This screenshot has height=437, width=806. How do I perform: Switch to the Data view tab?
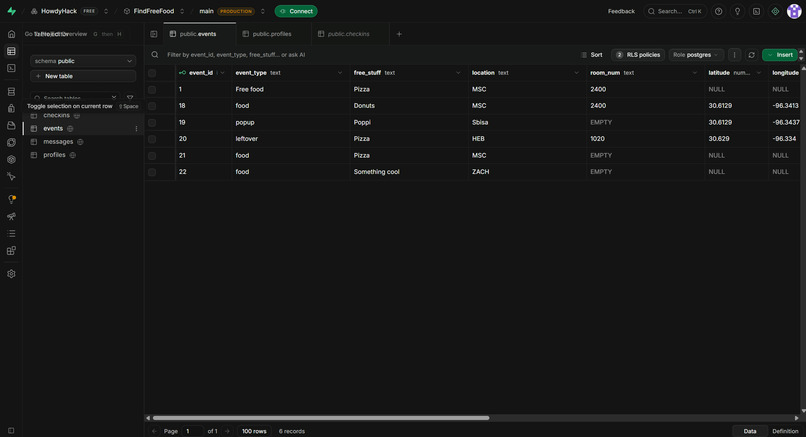pyautogui.click(x=750, y=431)
